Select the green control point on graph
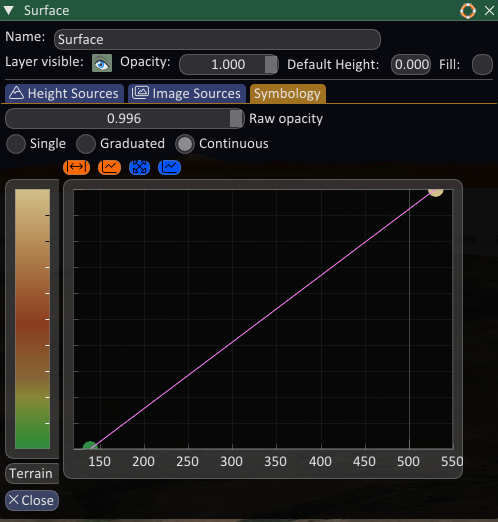 (90, 446)
